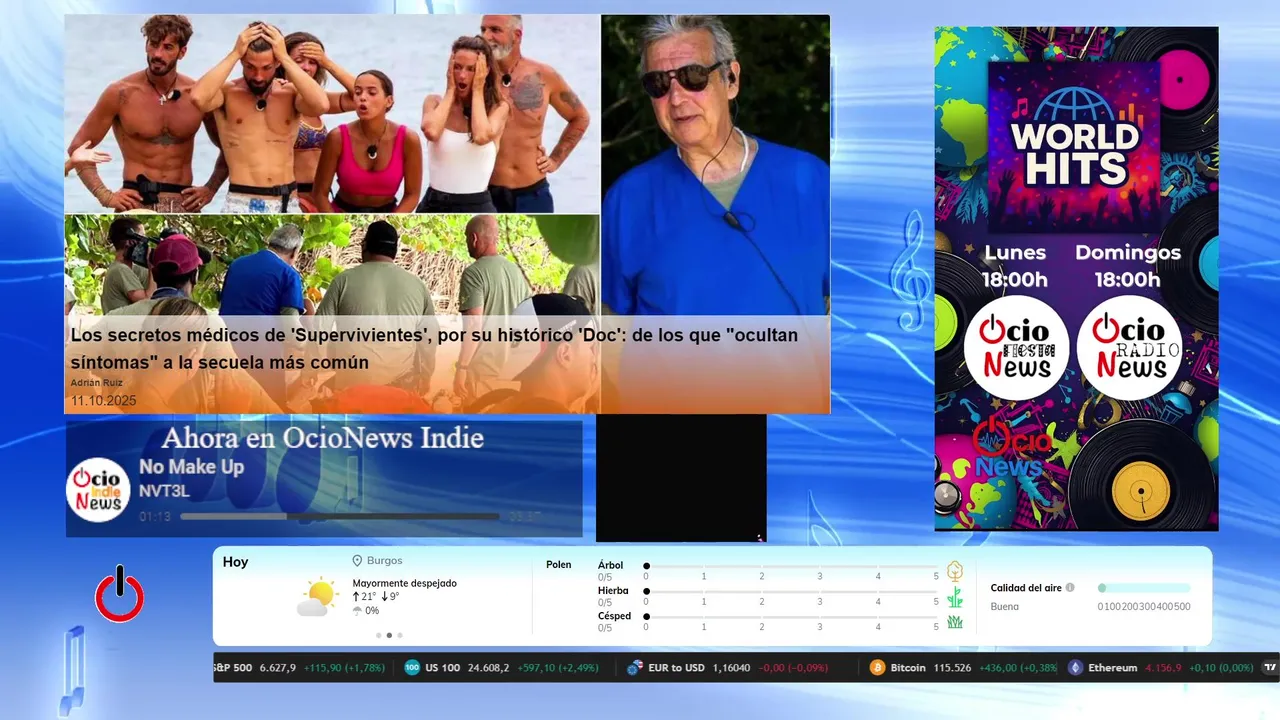
Task: Select the middle weather carousel dot
Action: 389,635
